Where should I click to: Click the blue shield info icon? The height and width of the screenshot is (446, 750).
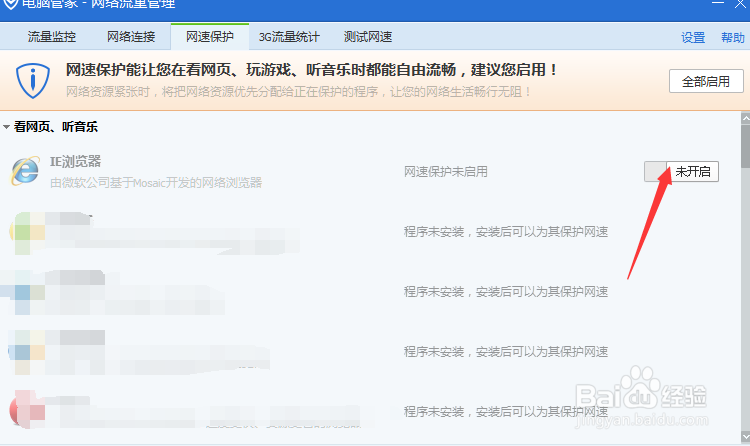coord(33,80)
